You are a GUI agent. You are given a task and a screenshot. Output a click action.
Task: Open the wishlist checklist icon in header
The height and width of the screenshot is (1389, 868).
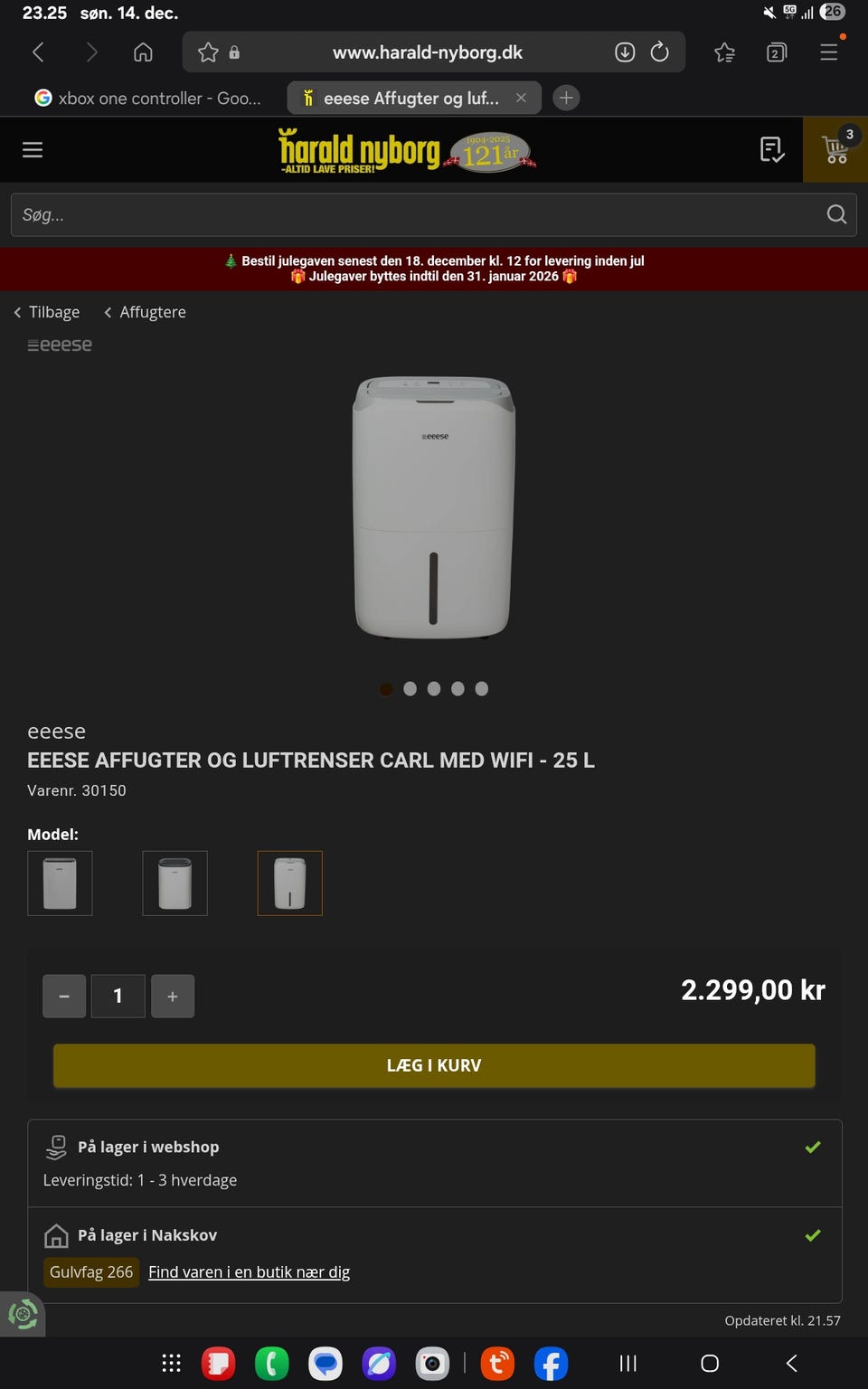(x=772, y=149)
